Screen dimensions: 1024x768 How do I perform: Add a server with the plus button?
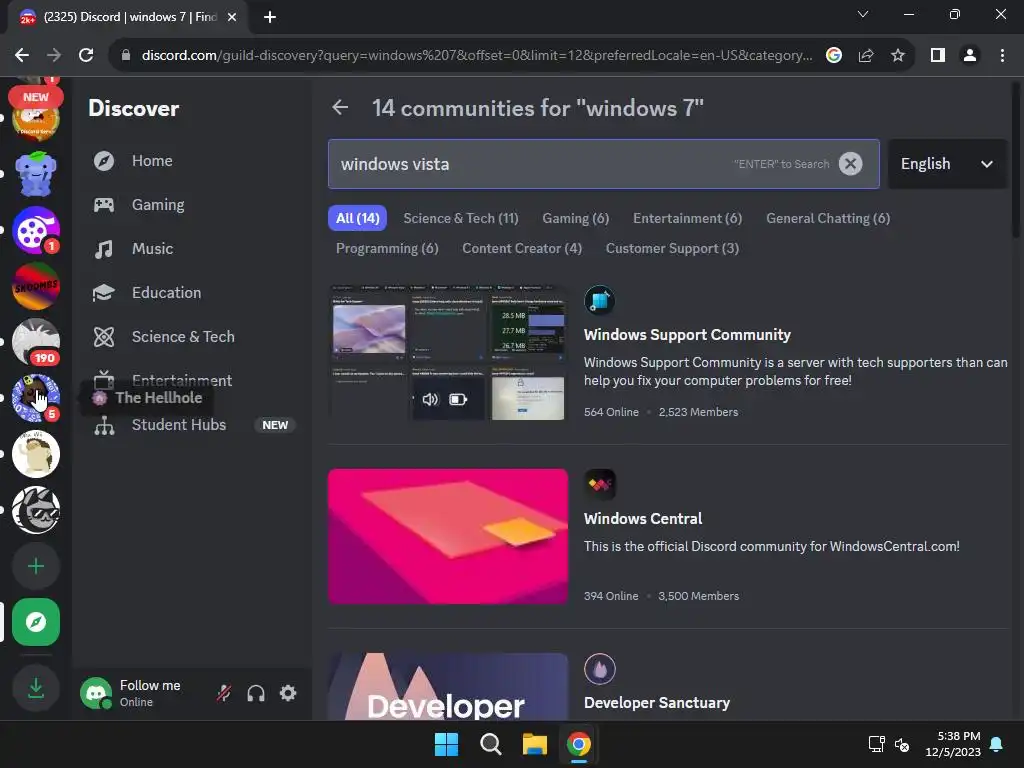(x=36, y=566)
